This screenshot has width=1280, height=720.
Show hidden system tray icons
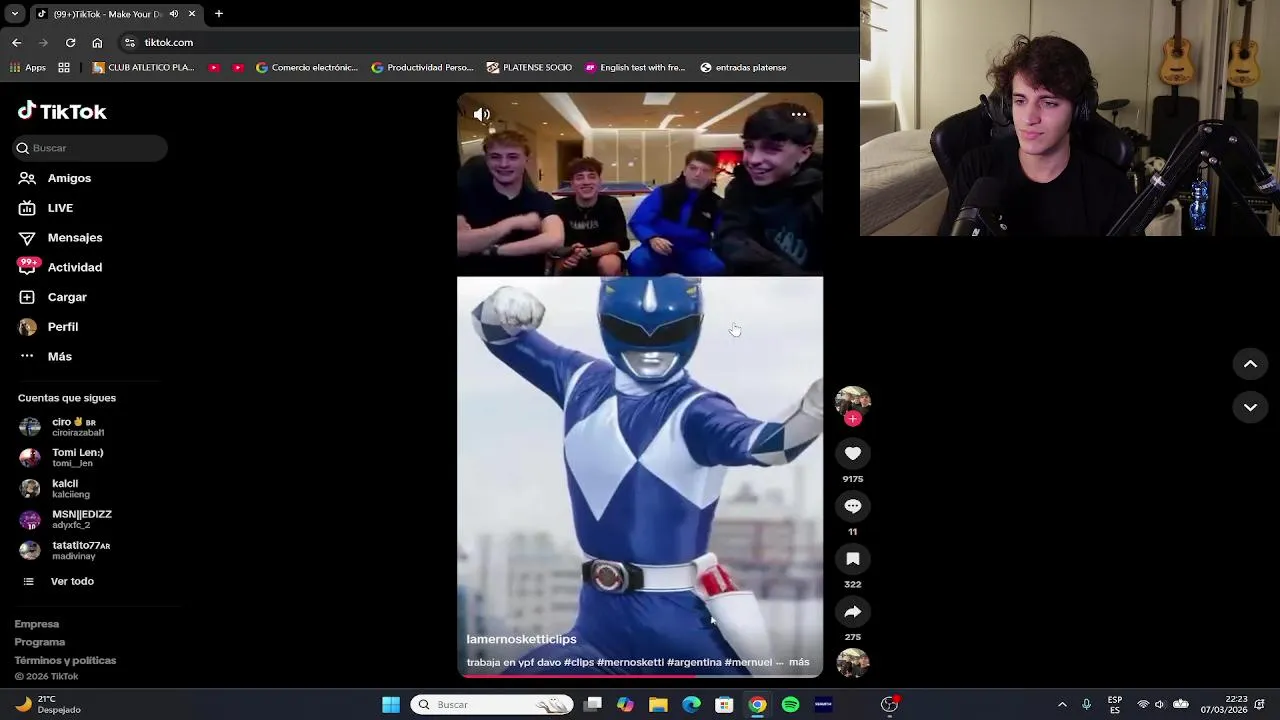pyautogui.click(x=1062, y=705)
